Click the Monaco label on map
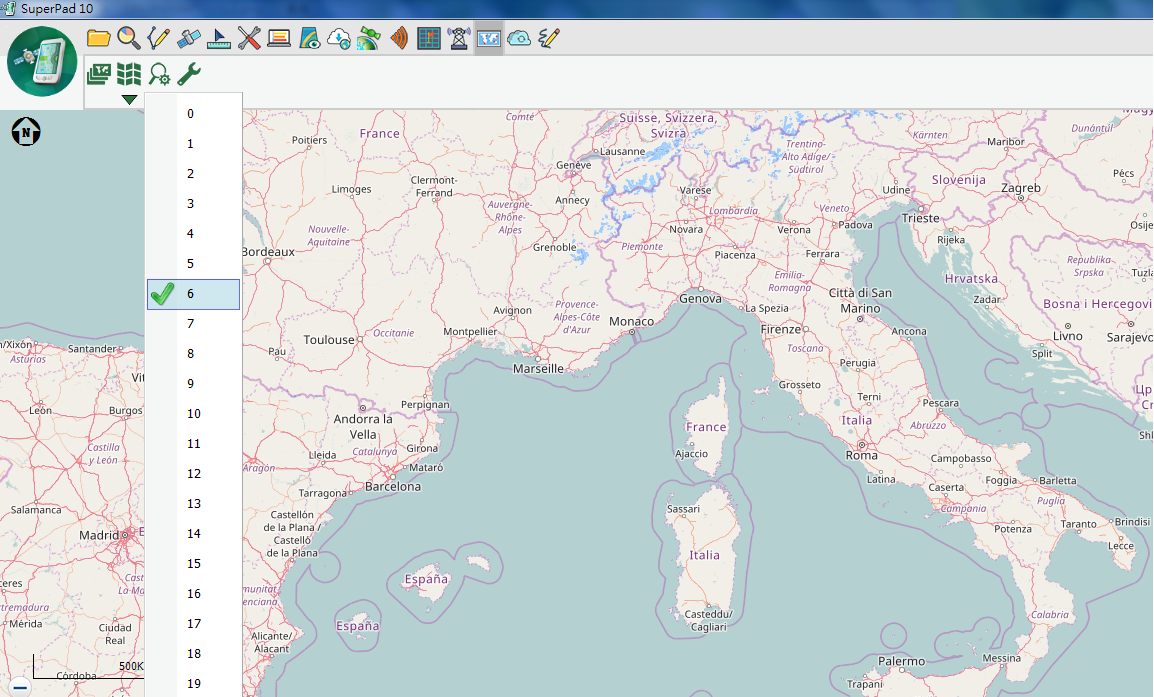 [x=631, y=322]
